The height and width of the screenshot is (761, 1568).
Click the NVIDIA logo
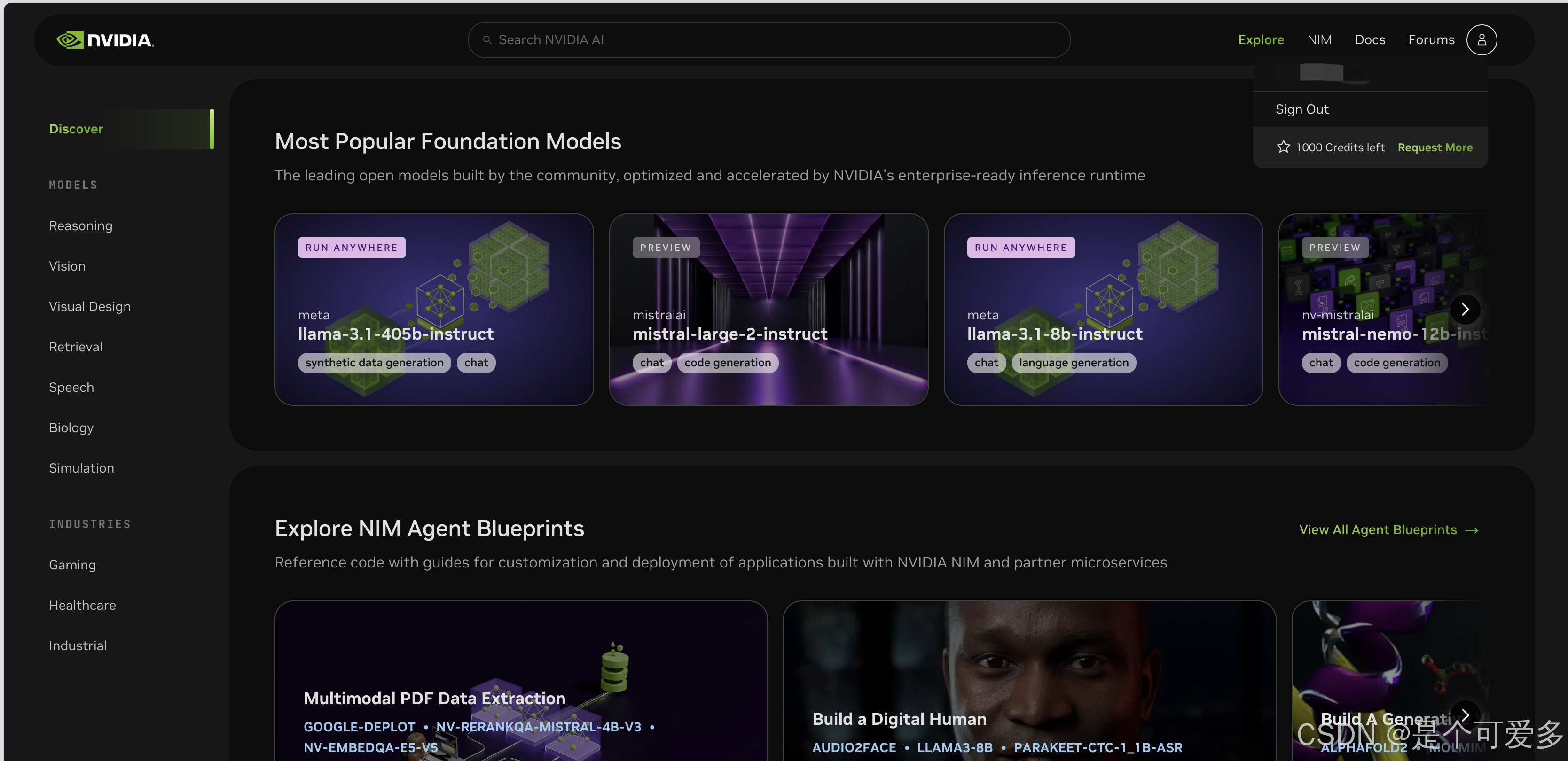(105, 40)
